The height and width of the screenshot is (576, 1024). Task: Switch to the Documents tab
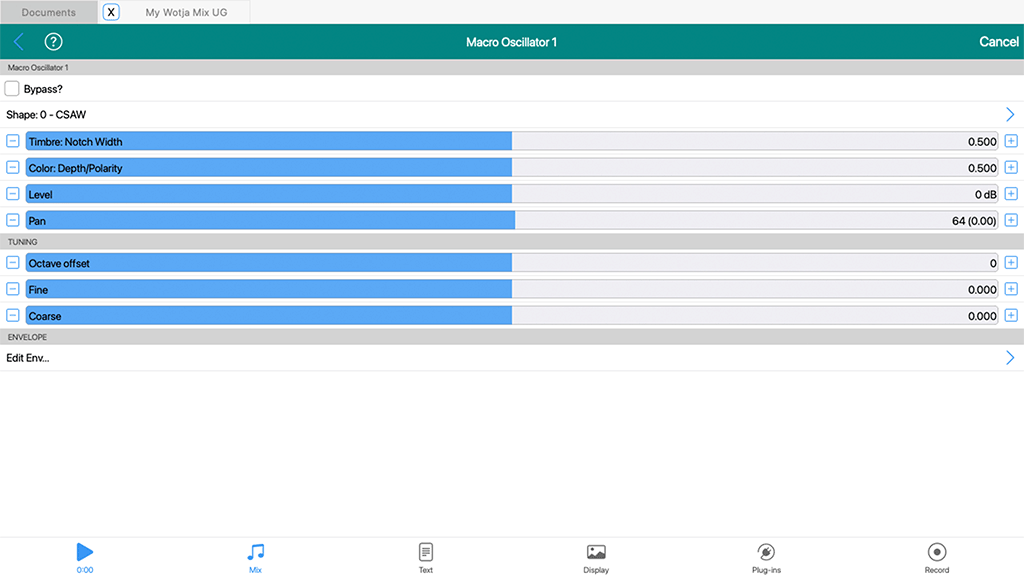(x=49, y=13)
